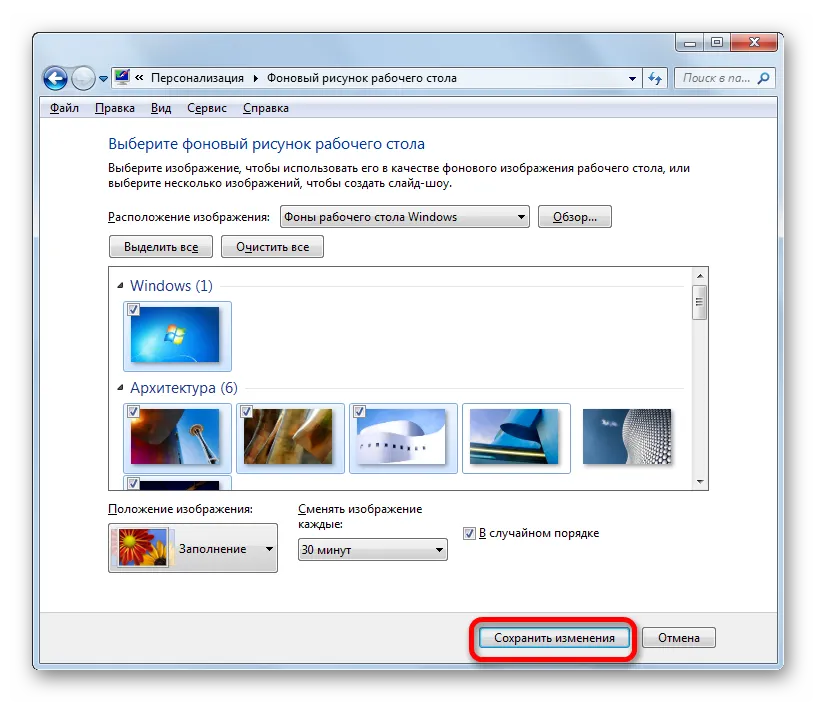The width and height of the screenshot is (817, 703).
Task: Click the wallpaper list scroll down arrow
Action: point(700,482)
